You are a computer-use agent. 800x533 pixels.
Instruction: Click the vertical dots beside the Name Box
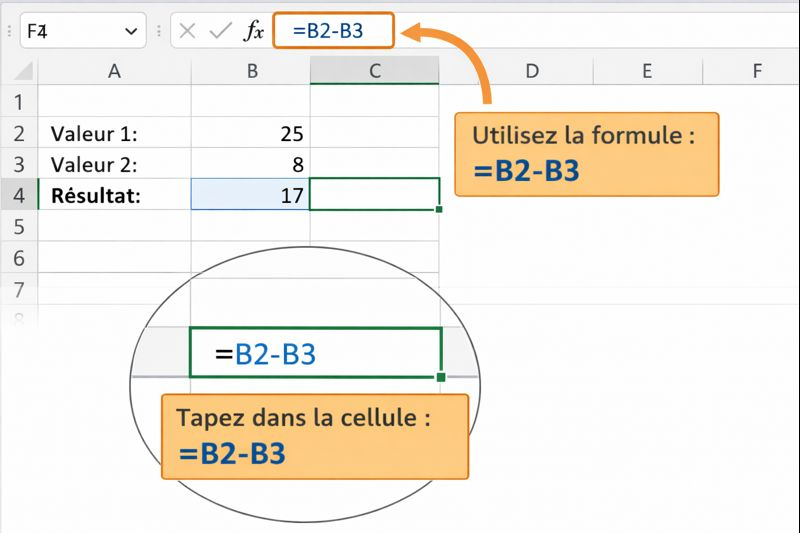159,31
